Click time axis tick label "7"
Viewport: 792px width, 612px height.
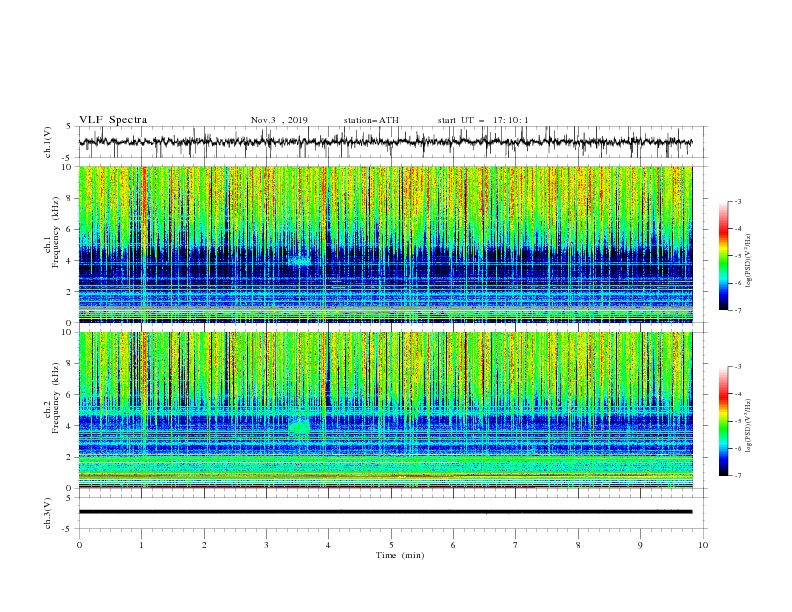click(516, 545)
